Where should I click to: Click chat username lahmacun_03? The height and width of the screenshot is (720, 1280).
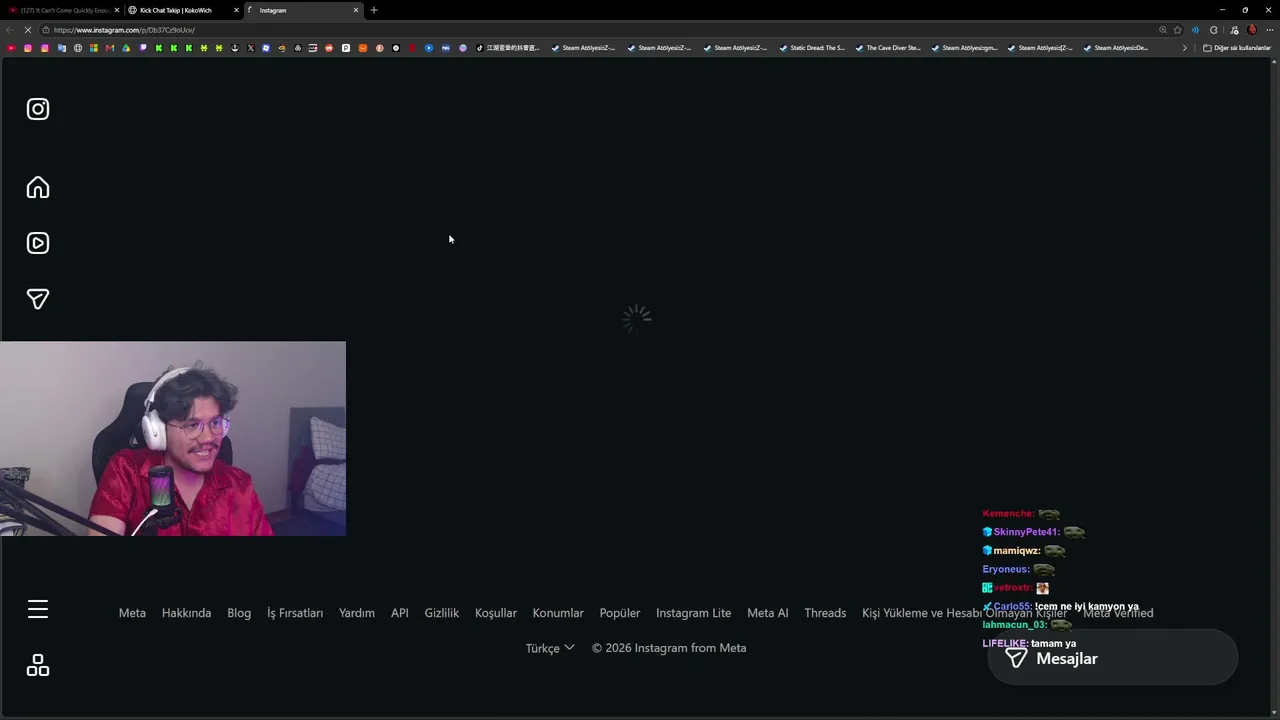click(1015, 625)
